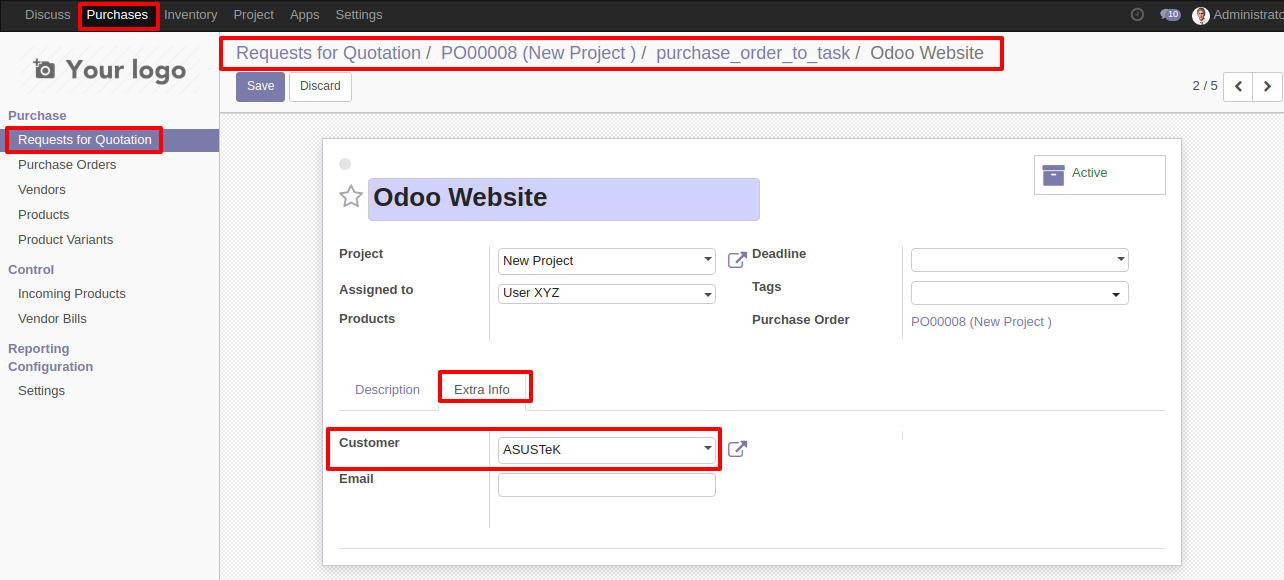Click the Active archive box icon
Viewport: 1284px width, 580px height.
pos(1053,175)
